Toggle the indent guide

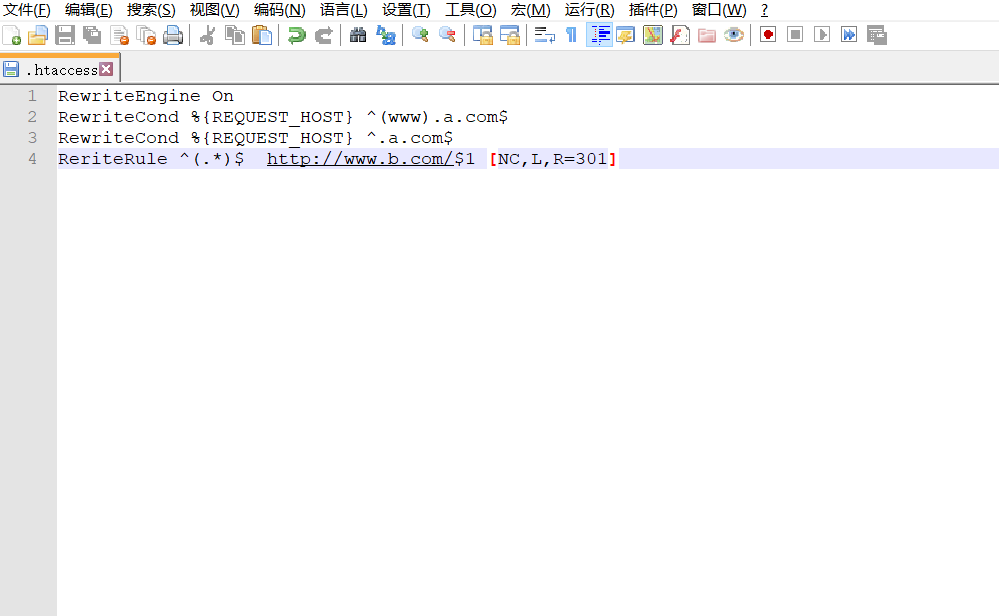(x=599, y=35)
